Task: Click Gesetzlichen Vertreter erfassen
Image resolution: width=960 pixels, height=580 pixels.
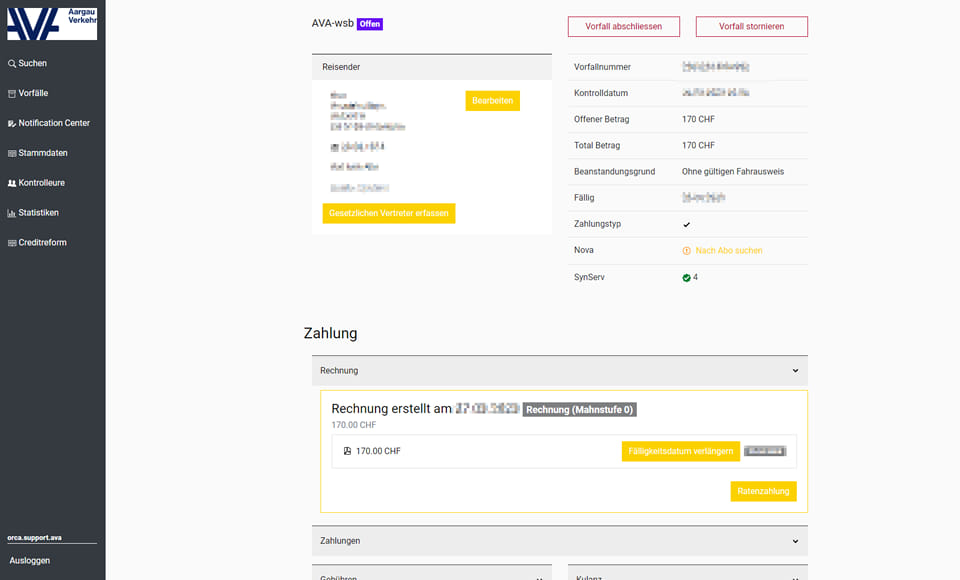Action: (388, 213)
